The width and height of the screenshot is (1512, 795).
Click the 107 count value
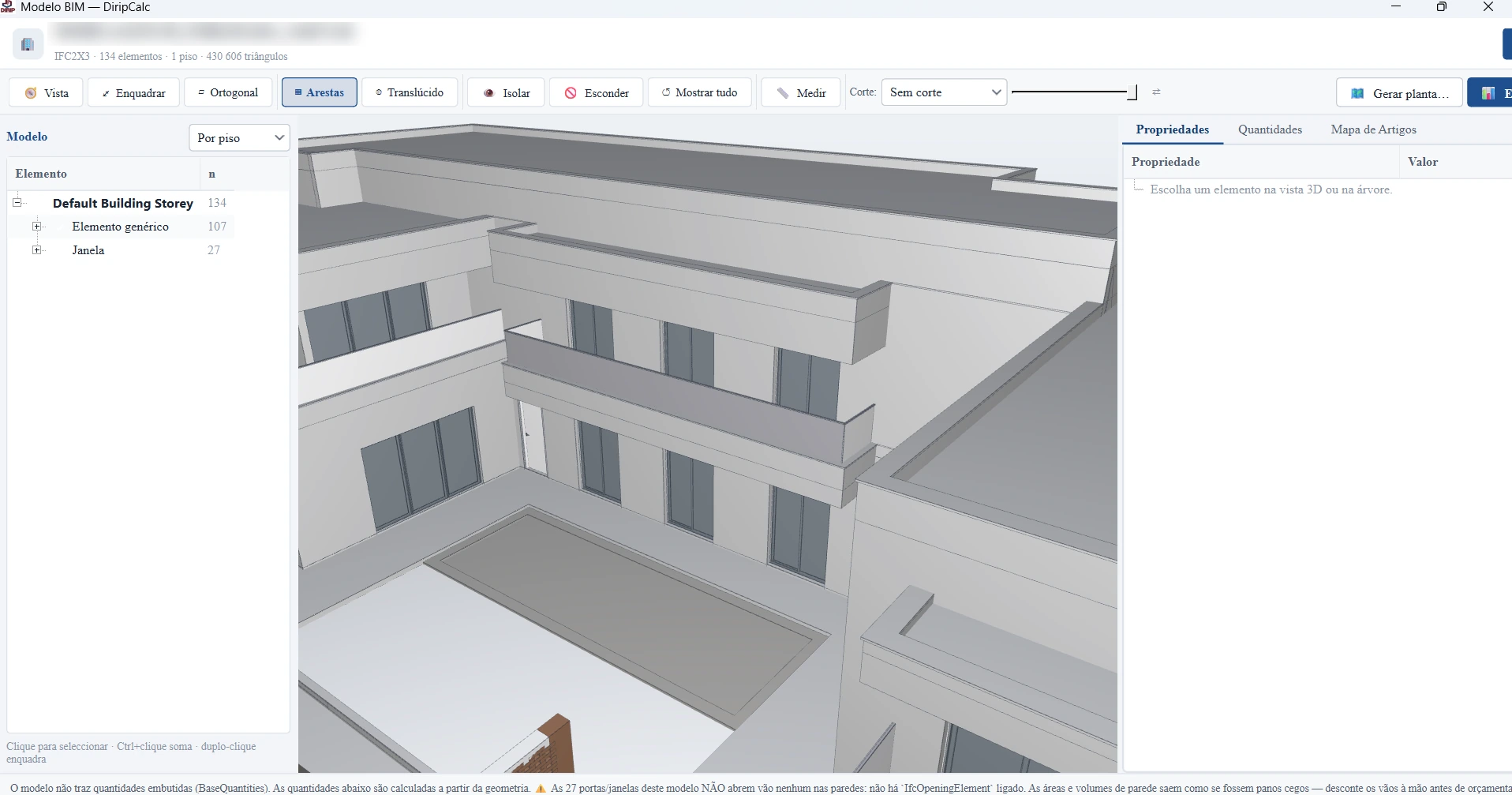tap(217, 227)
